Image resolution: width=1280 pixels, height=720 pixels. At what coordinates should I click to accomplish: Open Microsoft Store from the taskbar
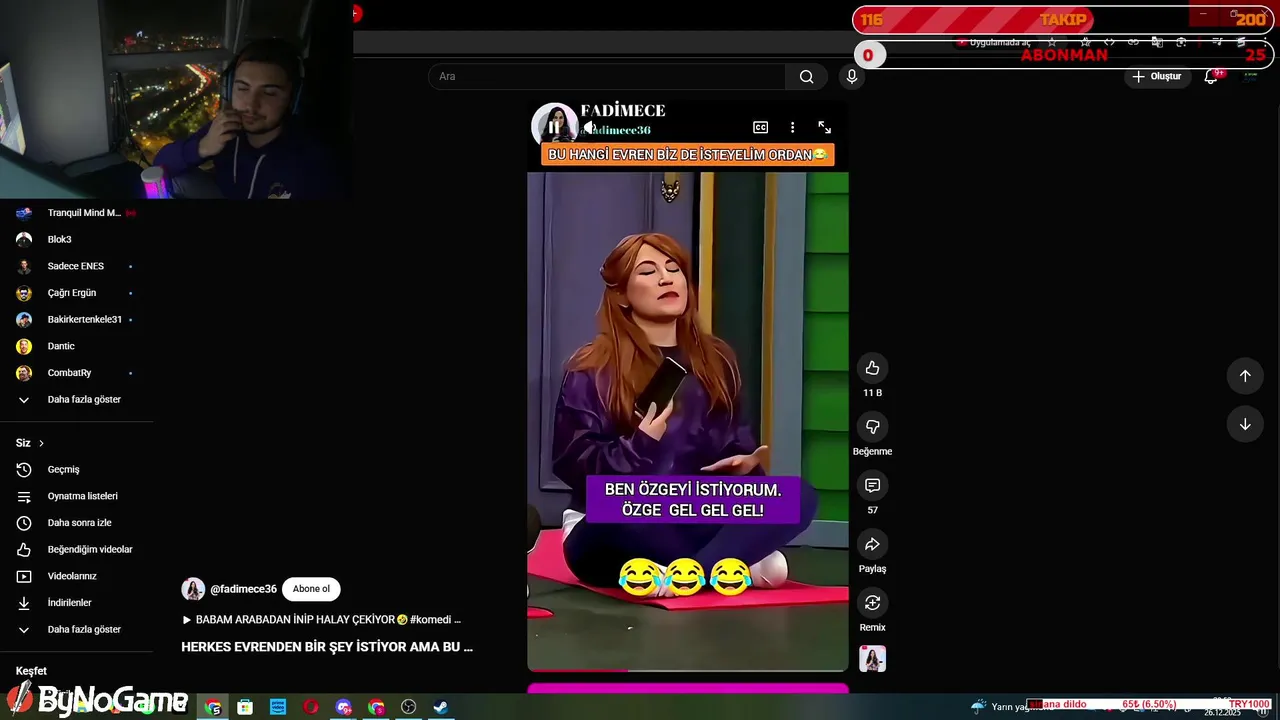(x=245, y=707)
